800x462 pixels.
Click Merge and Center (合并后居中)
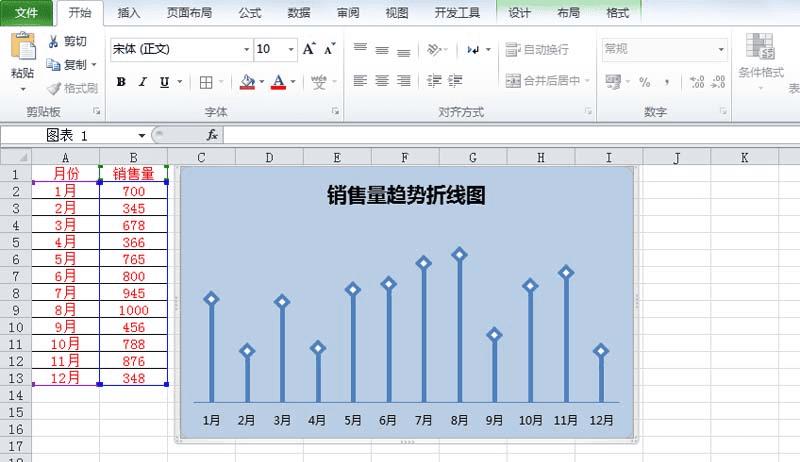[543, 81]
